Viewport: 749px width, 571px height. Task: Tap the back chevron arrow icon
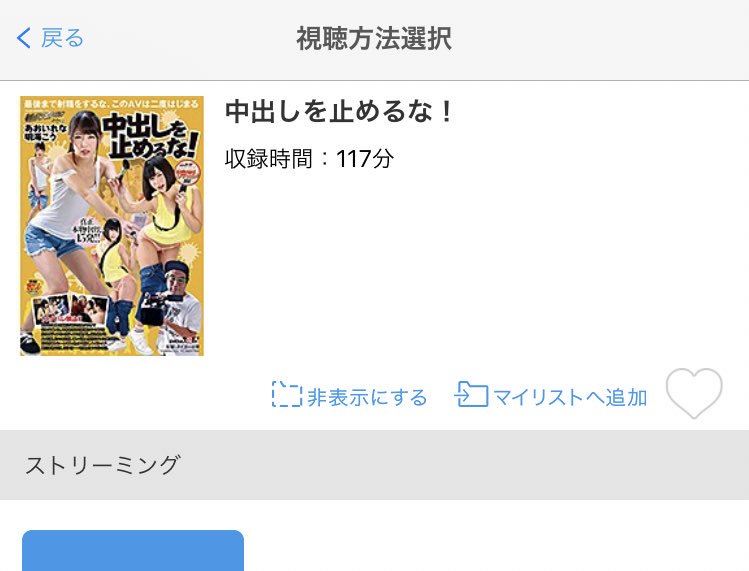[x=23, y=38]
